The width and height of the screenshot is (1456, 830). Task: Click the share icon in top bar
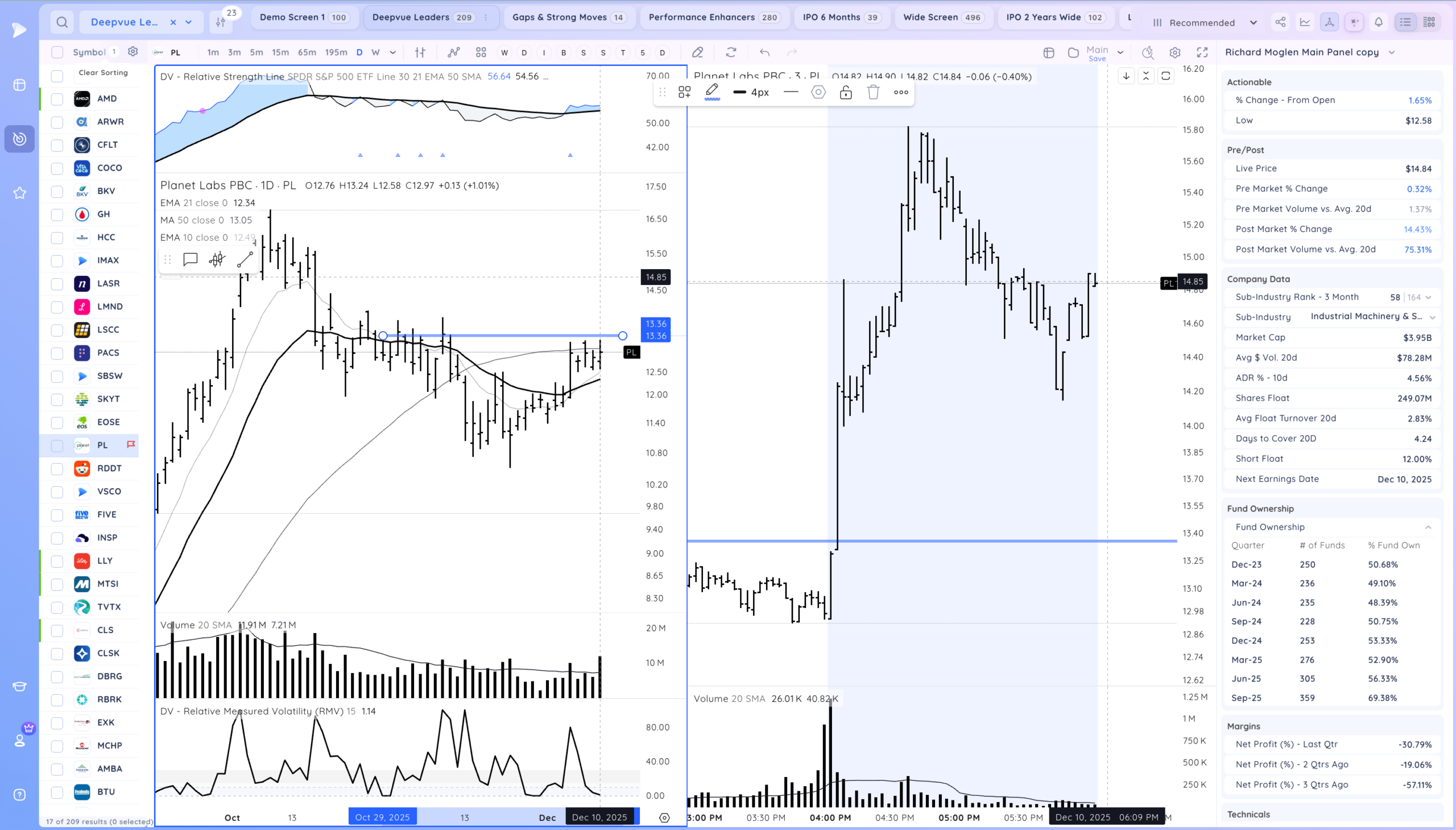tap(1280, 22)
